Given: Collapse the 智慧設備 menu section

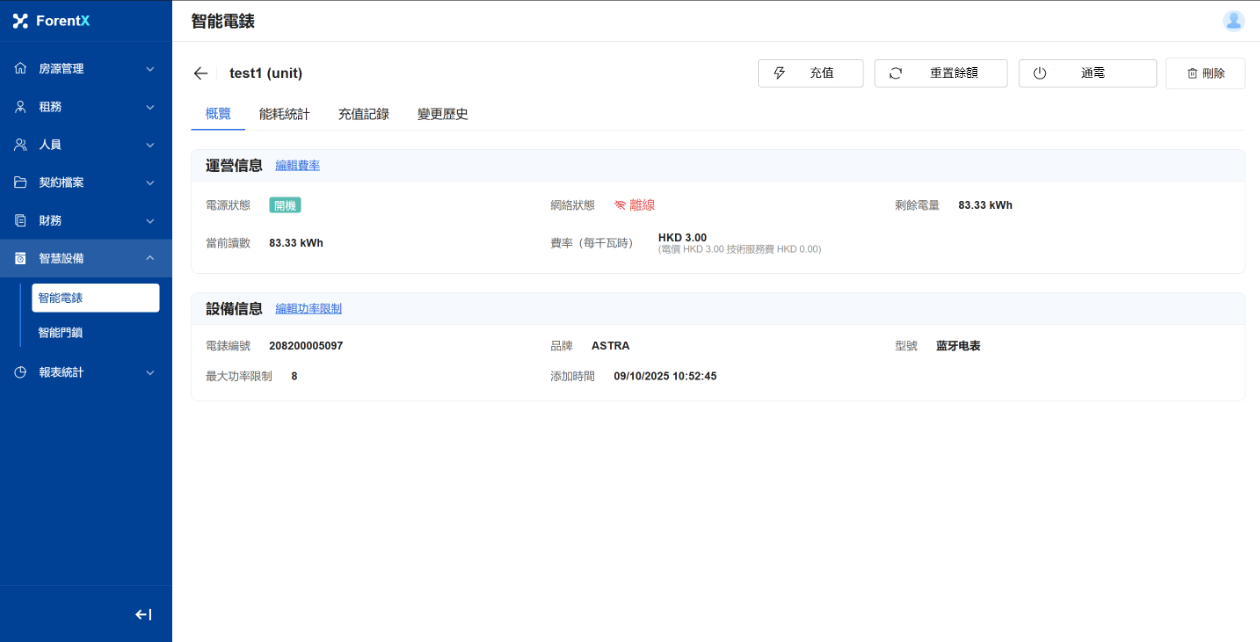Looking at the screenshot, I should point(85,258).
